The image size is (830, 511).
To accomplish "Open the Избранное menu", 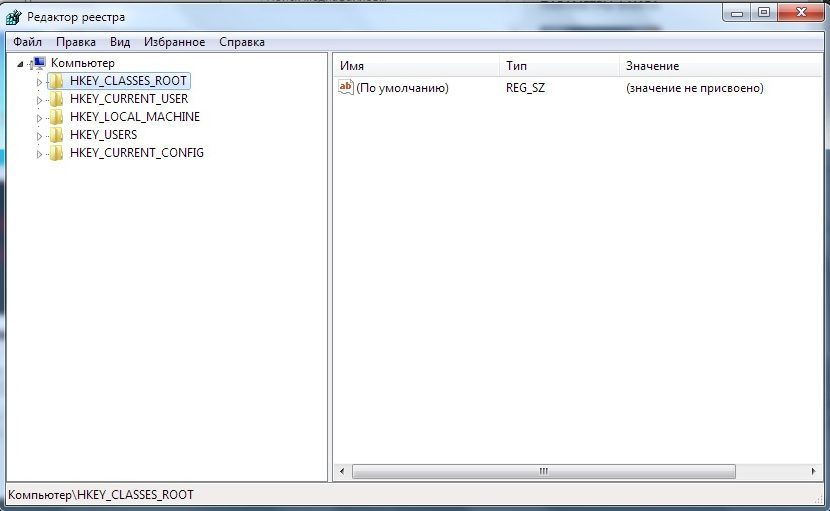I will pyautogui.click(x=174, y=42).
